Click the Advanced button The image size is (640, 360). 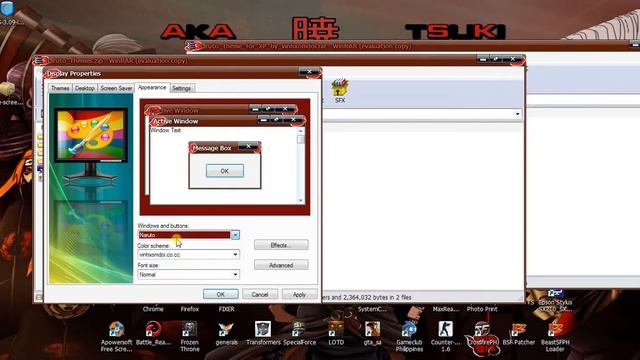281,265
